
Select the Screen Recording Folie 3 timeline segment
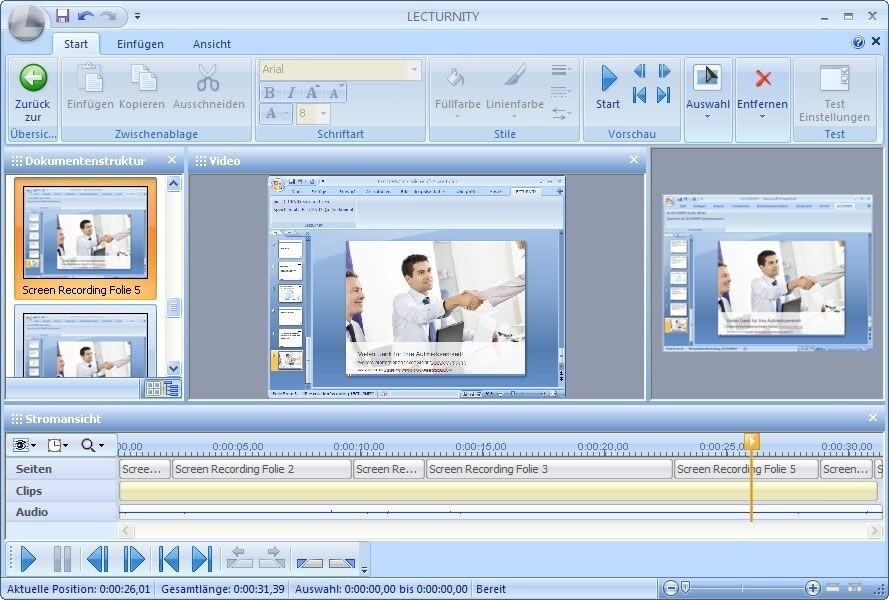548,469
